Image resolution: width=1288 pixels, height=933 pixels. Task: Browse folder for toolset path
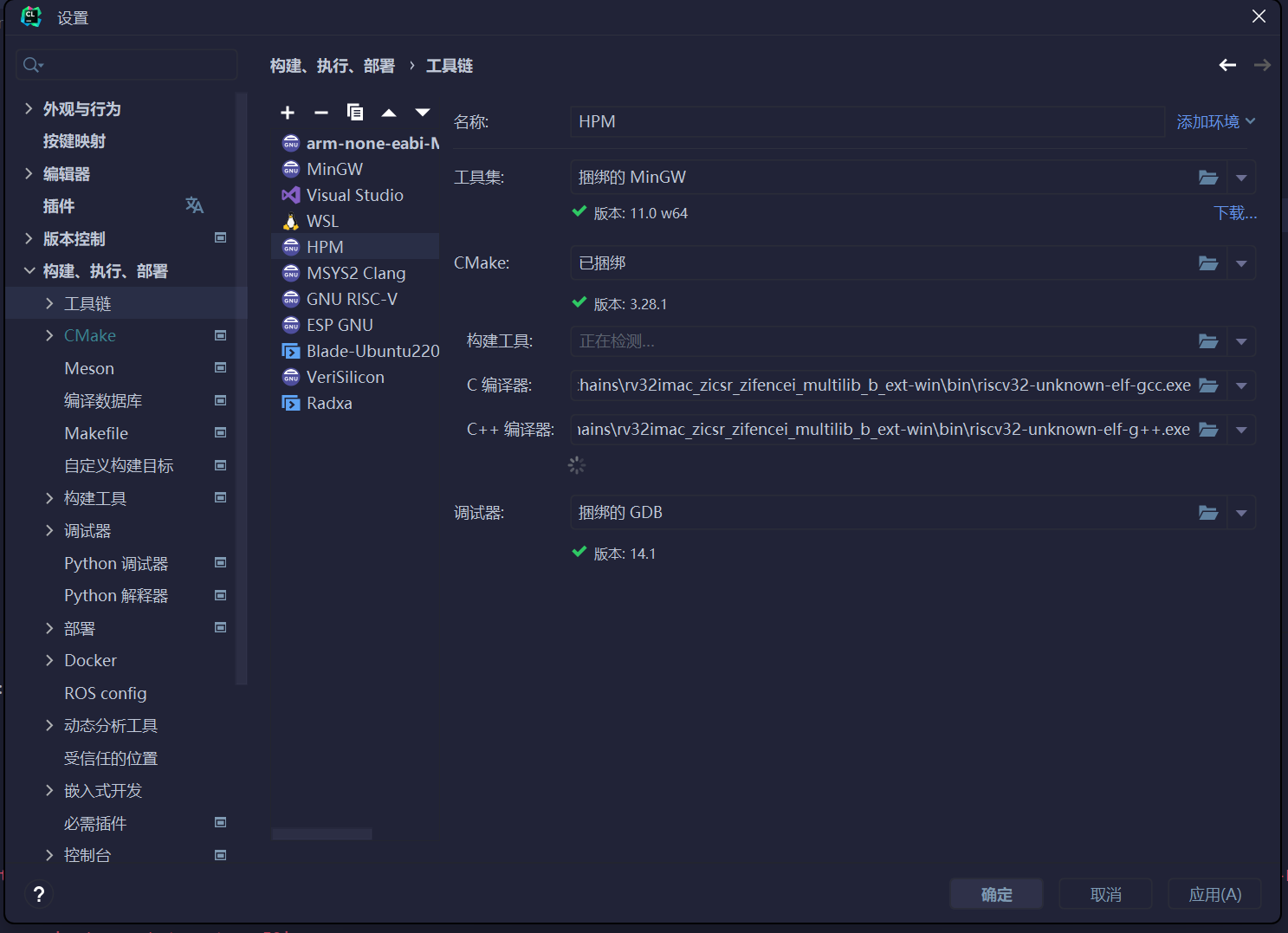[x=1208, y=178]
